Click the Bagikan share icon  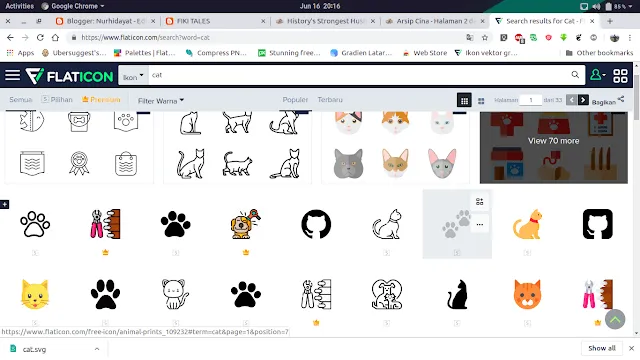(x=620, y=99)
